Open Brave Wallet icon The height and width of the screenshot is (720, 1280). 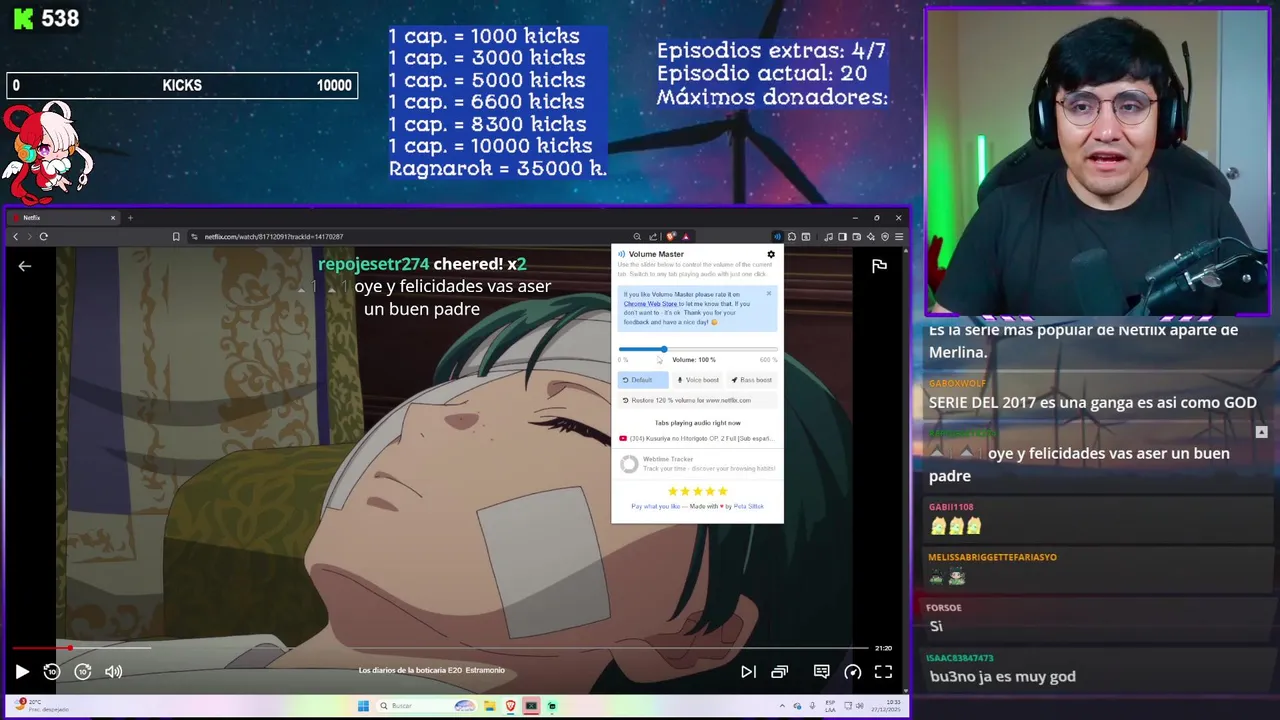point(857,237)
